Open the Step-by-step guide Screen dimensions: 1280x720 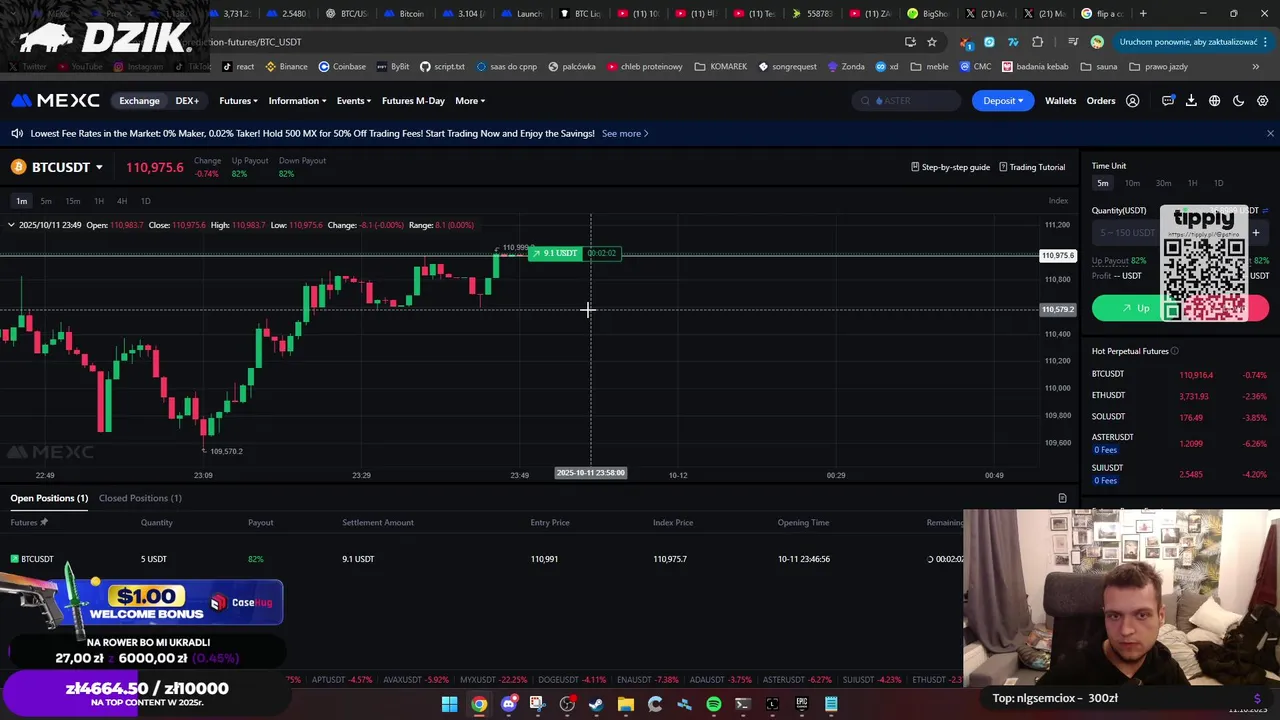[x=950, y=167]
